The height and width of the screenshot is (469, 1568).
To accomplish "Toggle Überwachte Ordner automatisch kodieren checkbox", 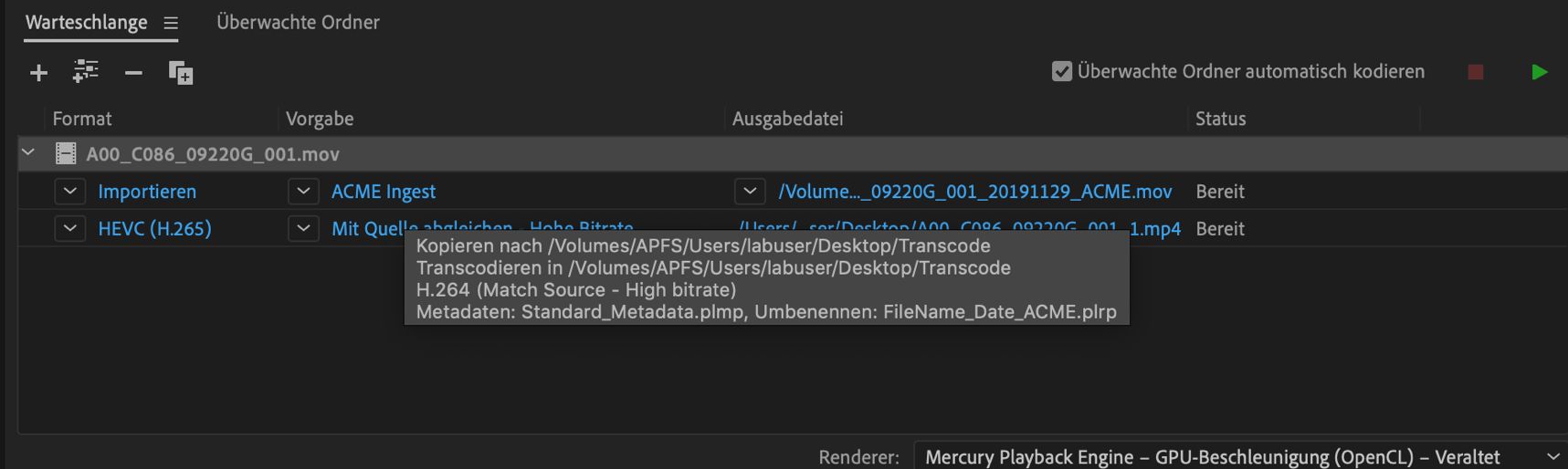I will point(1061,71).
